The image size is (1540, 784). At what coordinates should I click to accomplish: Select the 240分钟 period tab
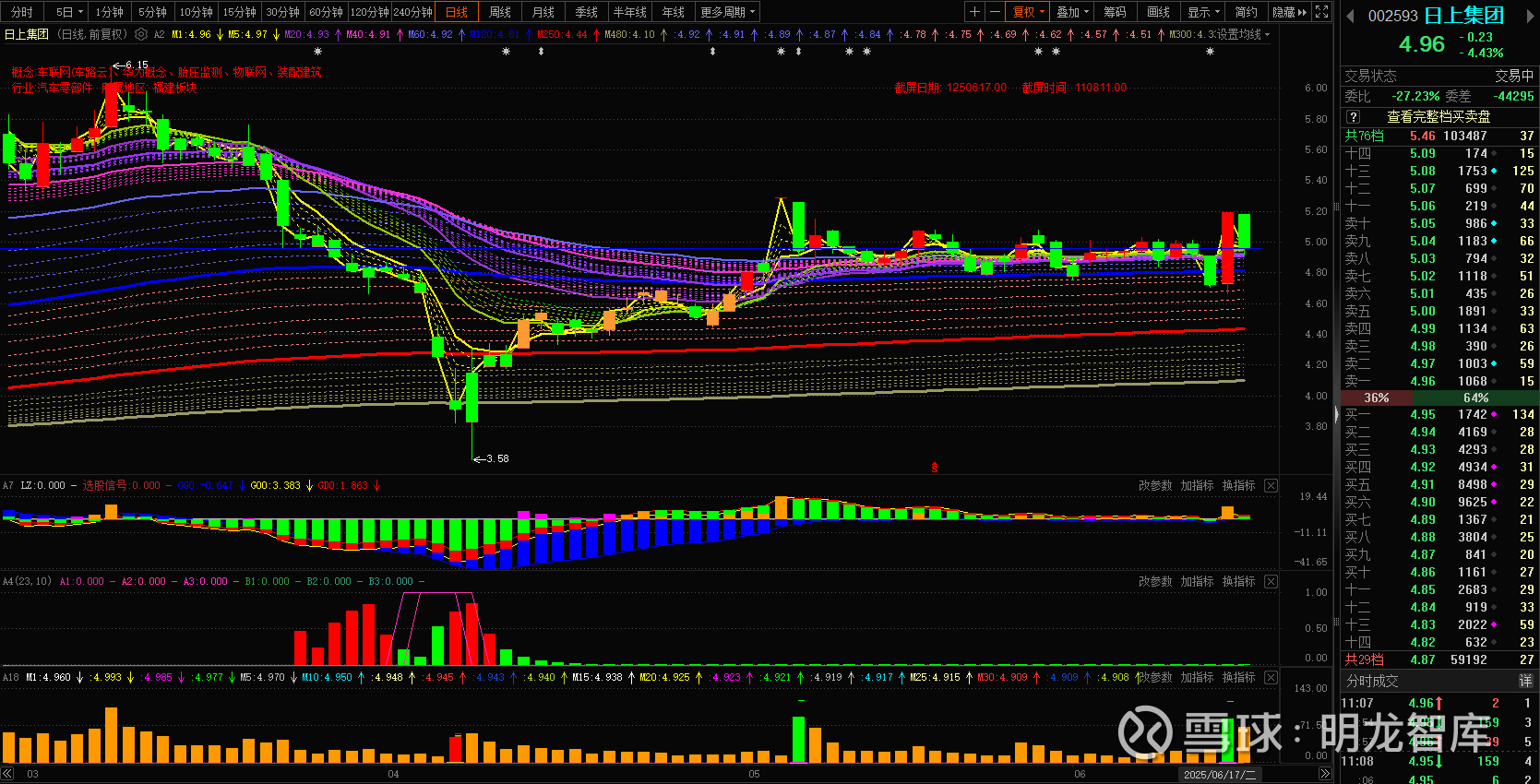[412, 12]
